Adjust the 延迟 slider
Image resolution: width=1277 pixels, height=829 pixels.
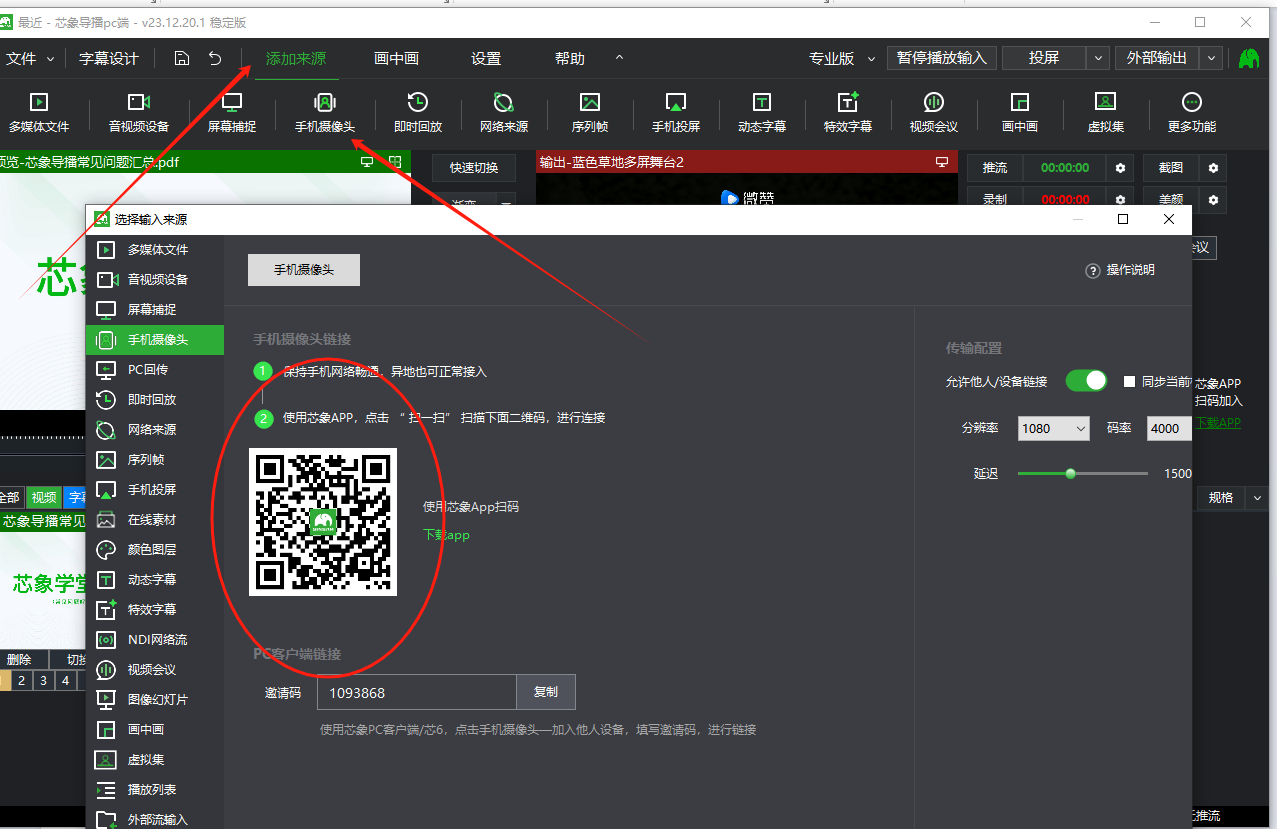1070,474
